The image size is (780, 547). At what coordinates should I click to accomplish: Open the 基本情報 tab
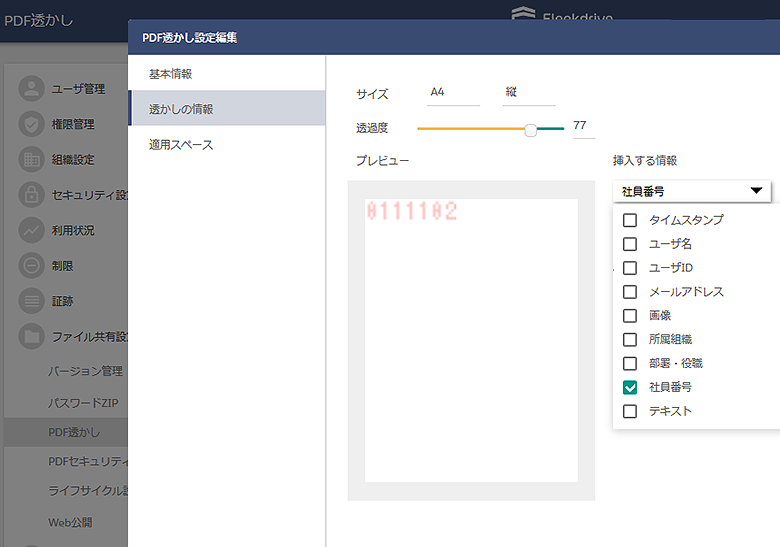pyautogui.click(x=227, y=74)
